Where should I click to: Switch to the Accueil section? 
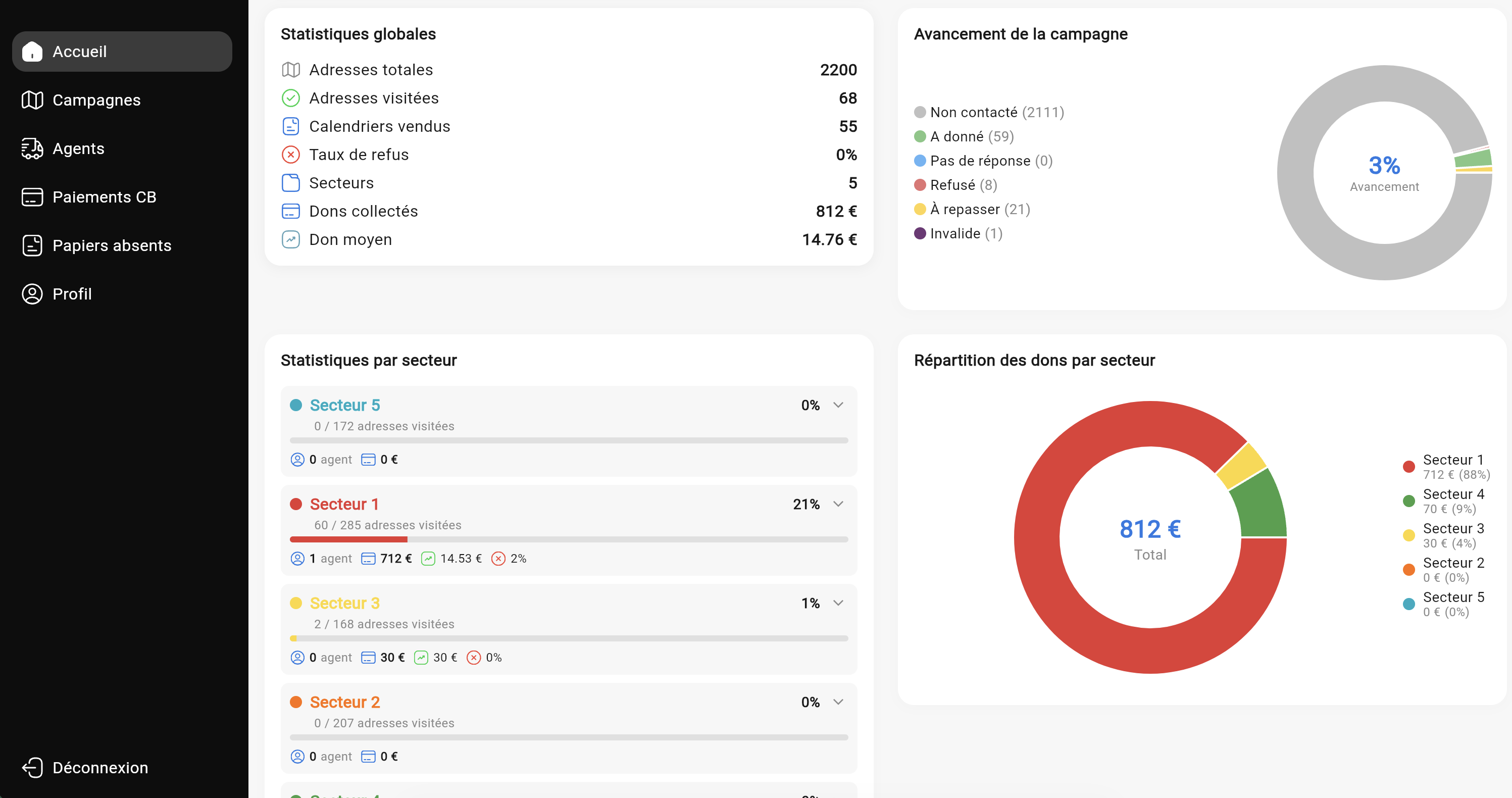80,51
